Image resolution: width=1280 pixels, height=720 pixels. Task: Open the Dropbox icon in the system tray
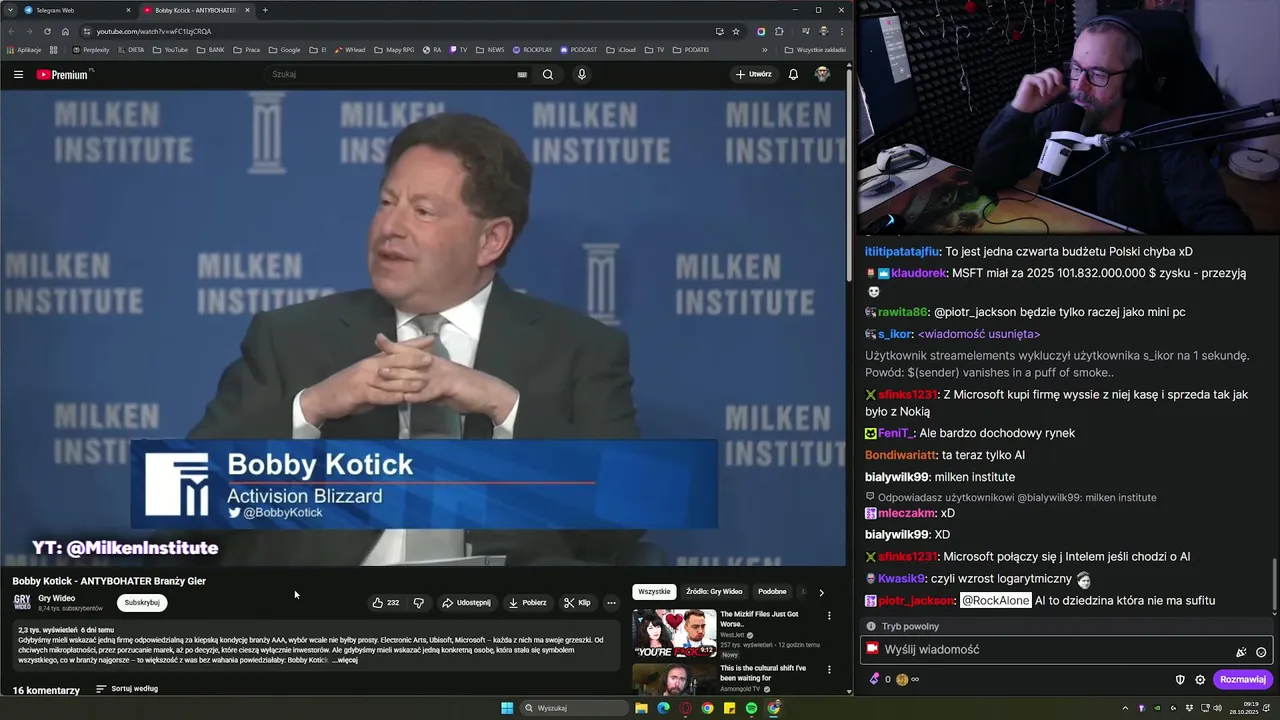tap(1189, 708)
